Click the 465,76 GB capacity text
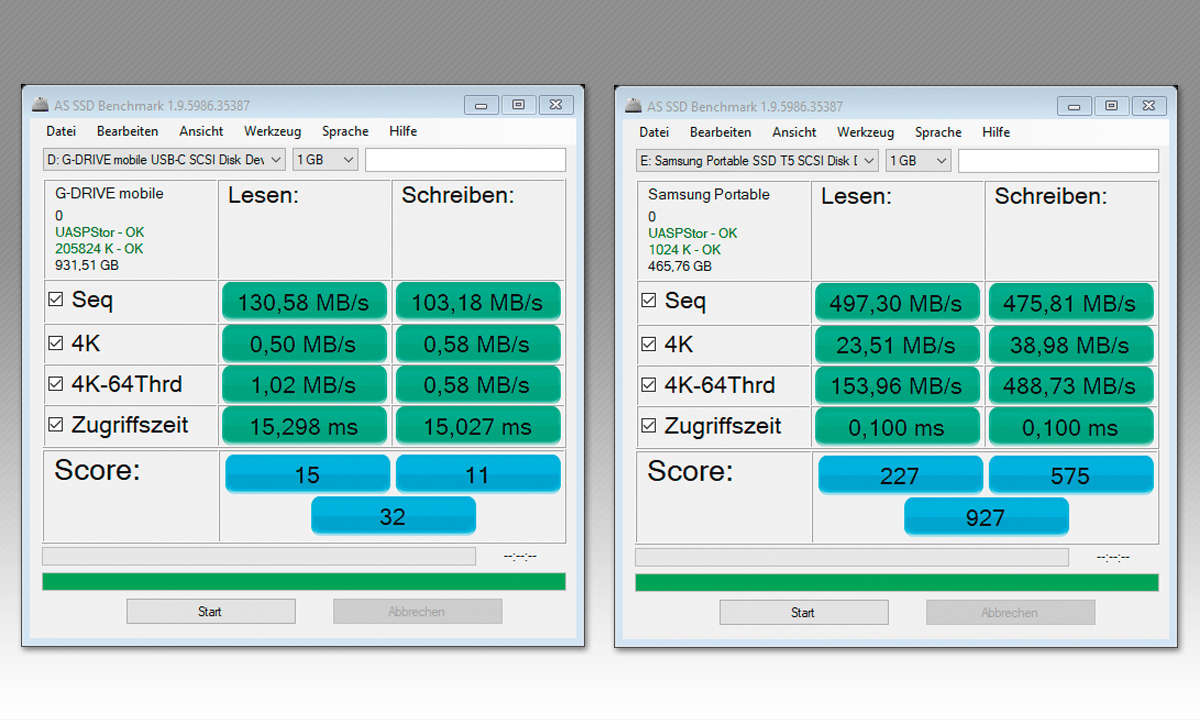The width and height of the screenshot is (1200, 720). point(680,266)
